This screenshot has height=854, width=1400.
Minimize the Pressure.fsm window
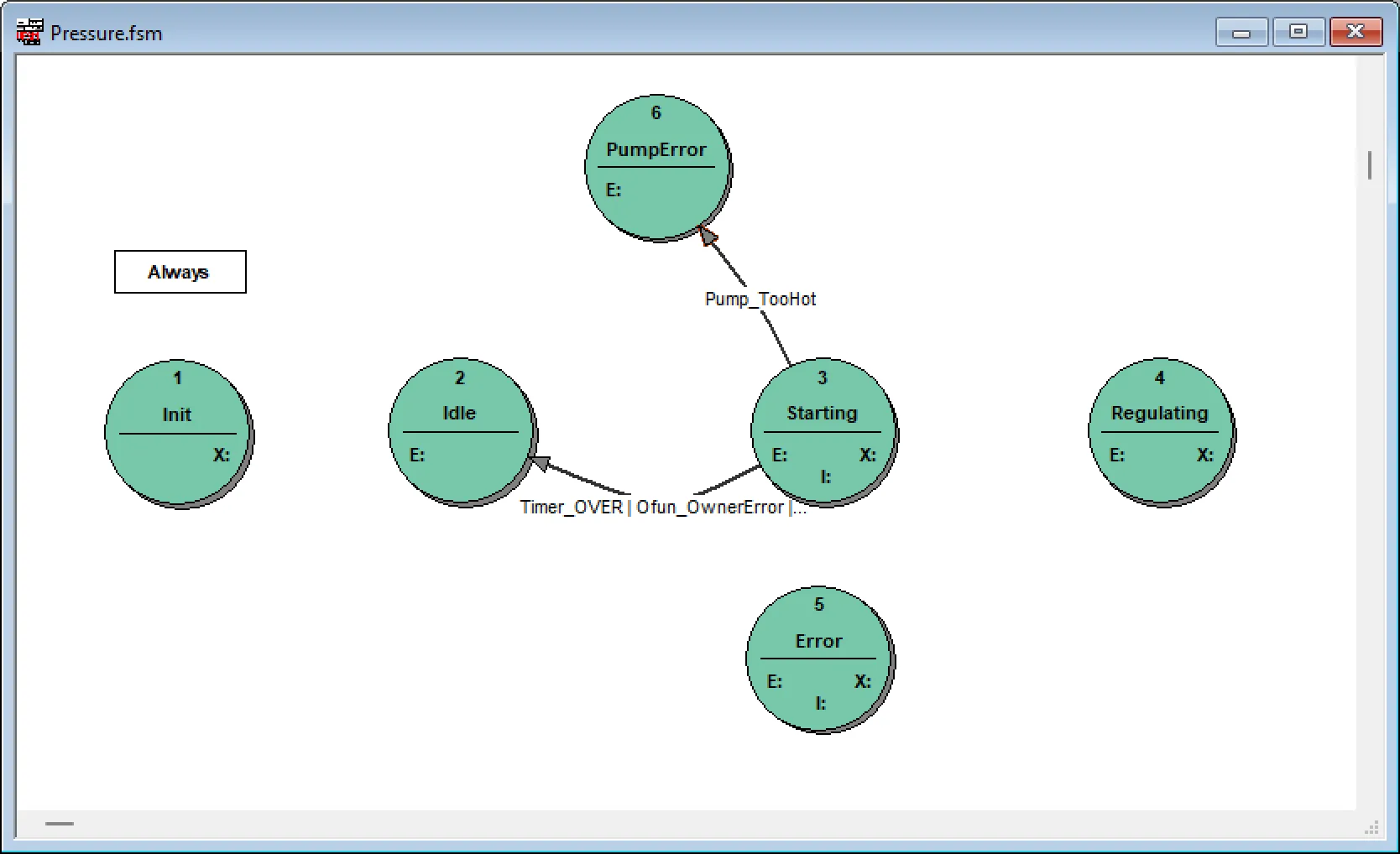[1241, 31]
